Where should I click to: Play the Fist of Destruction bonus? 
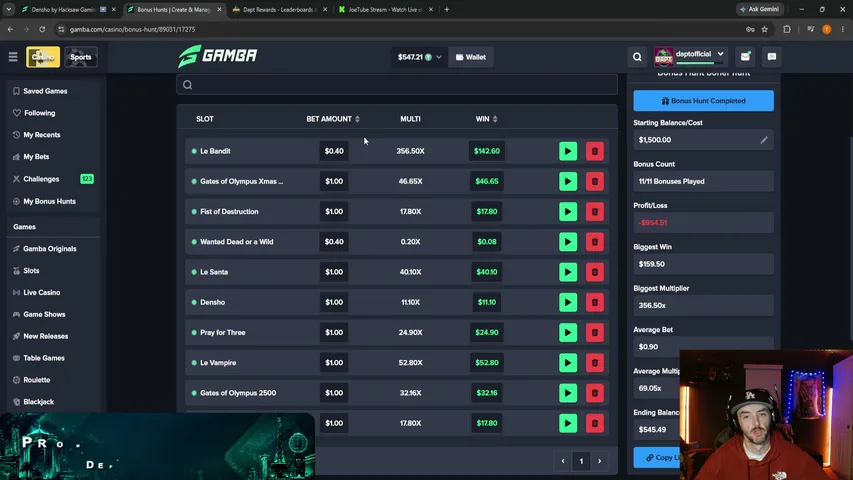point(567,212)
